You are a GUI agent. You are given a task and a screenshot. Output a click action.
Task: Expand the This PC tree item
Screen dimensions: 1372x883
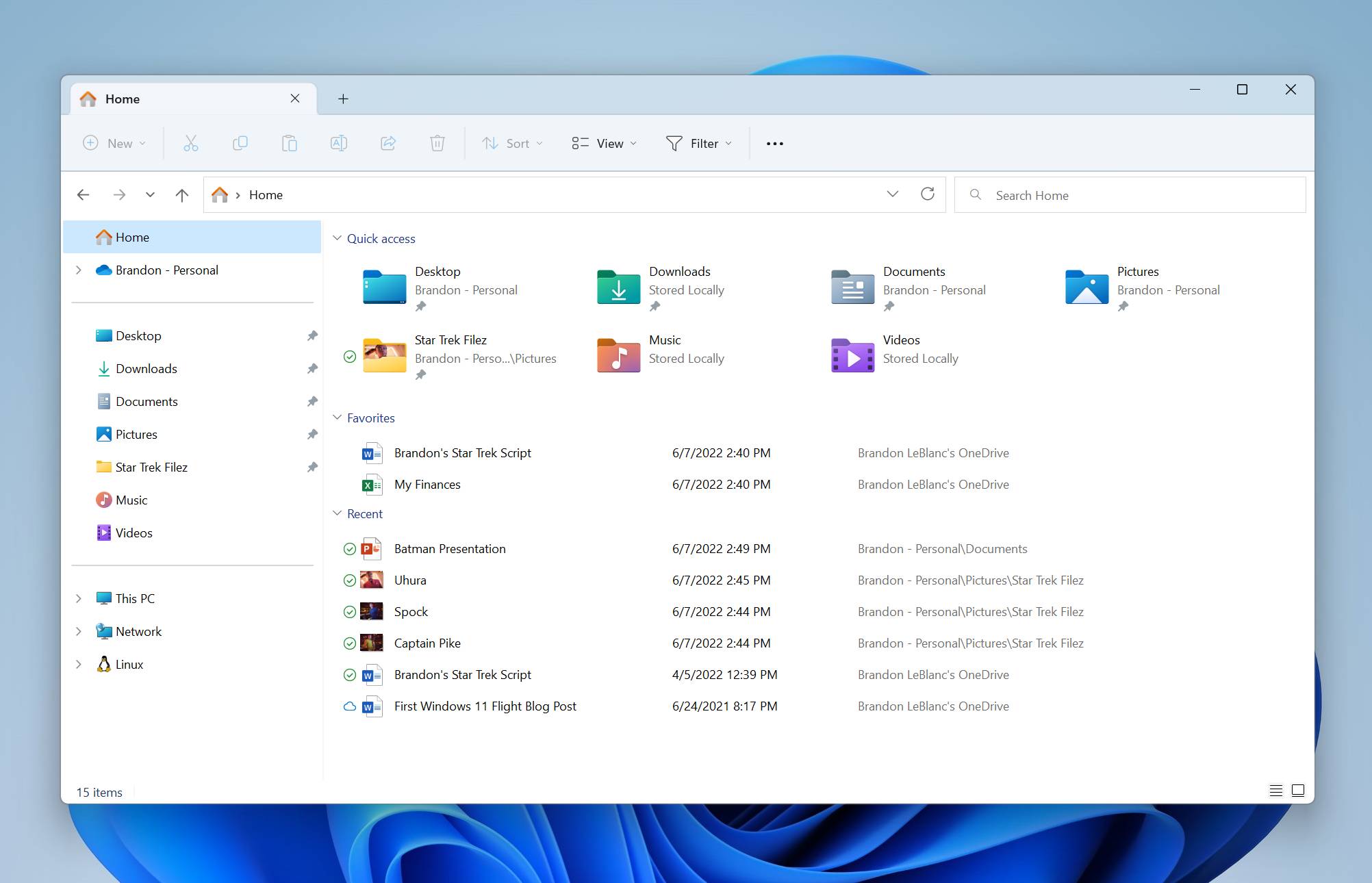(x=79, y=598)
